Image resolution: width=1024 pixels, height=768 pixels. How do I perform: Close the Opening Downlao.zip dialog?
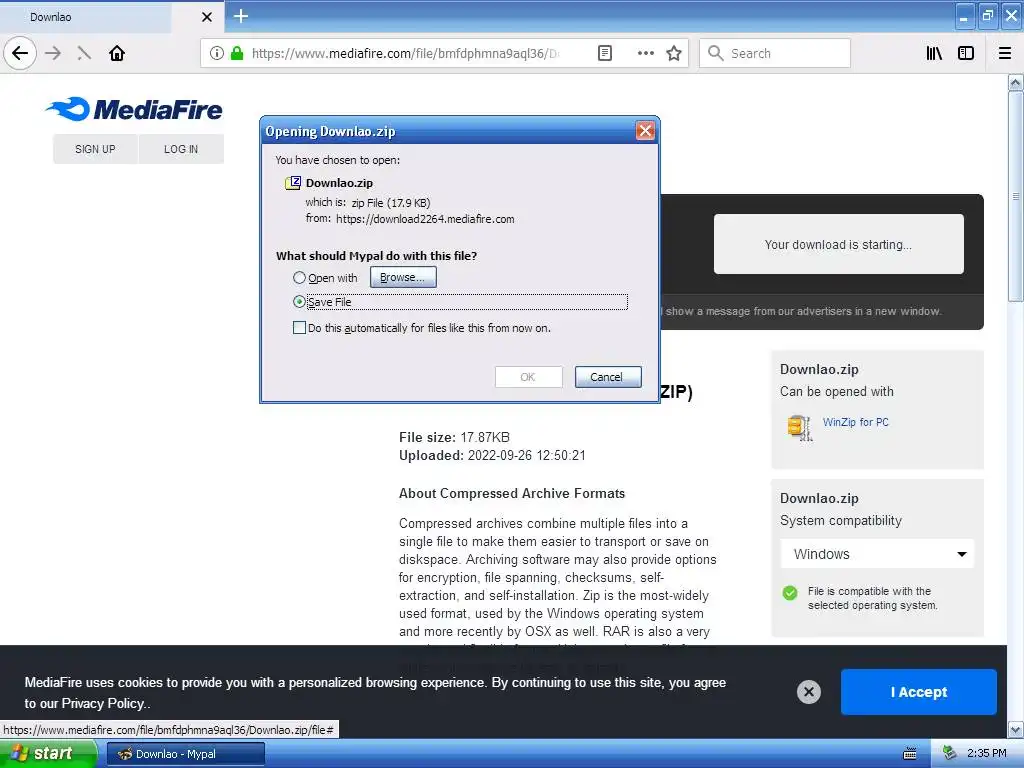[x=645, y=131]
